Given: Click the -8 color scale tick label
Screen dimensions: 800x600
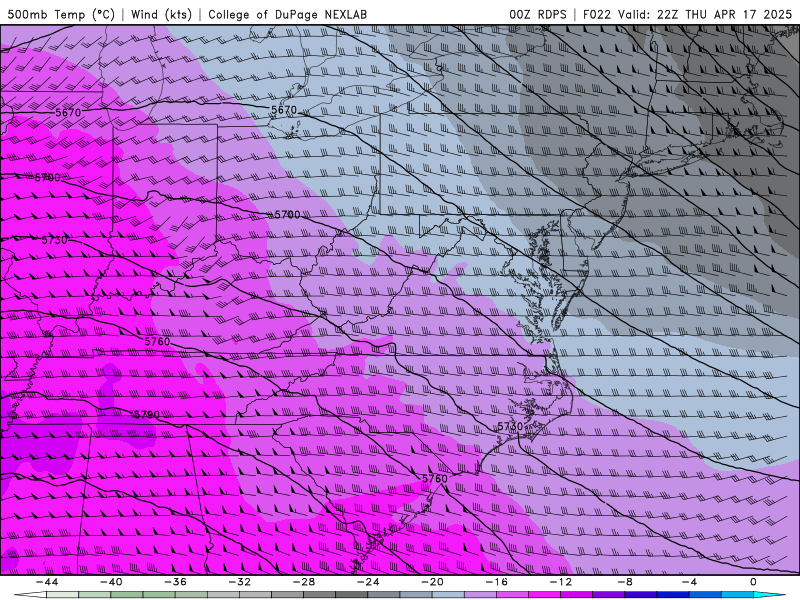Looking at the screenshot, I should point(625,582).
